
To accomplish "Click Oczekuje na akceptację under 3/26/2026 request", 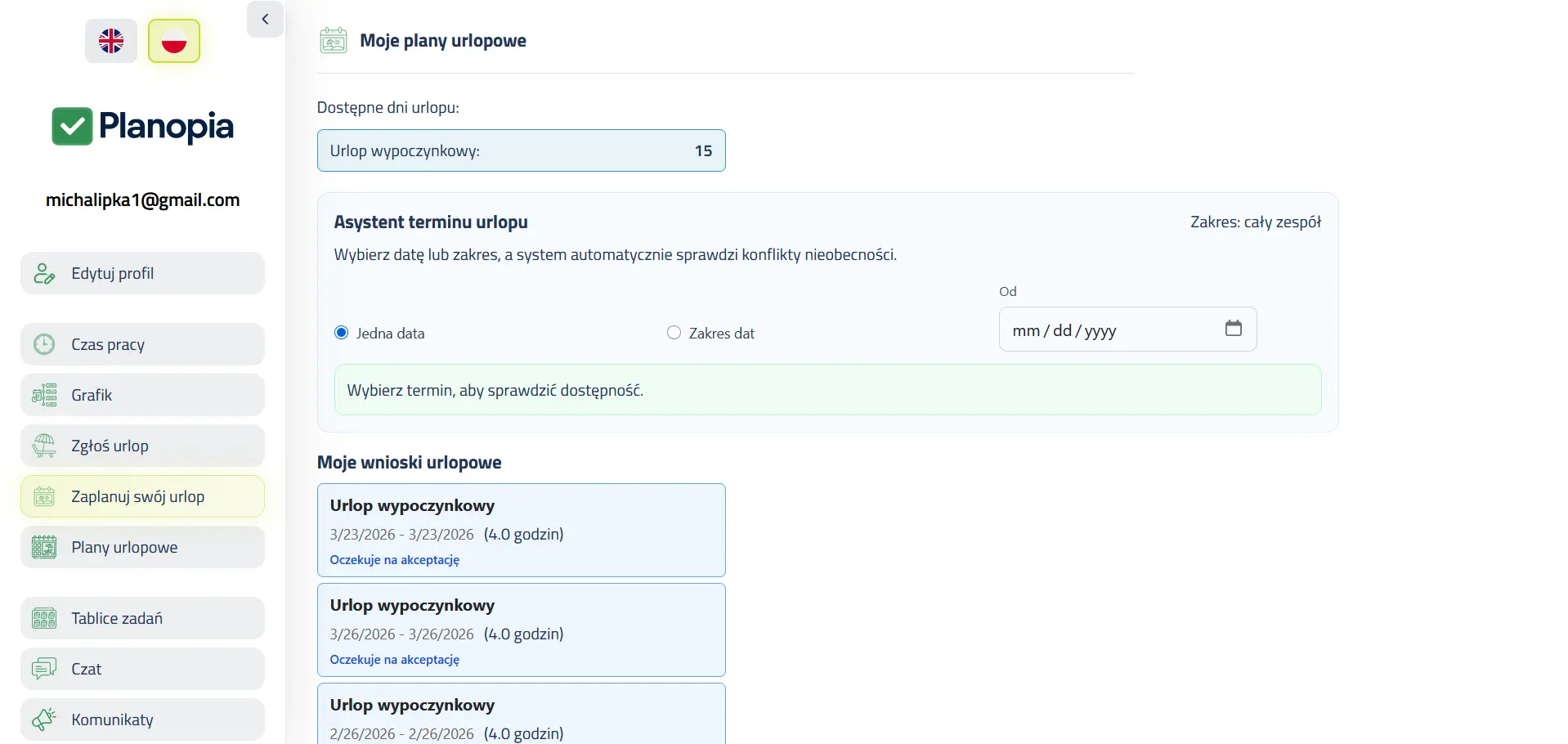I will pos(395,660).
